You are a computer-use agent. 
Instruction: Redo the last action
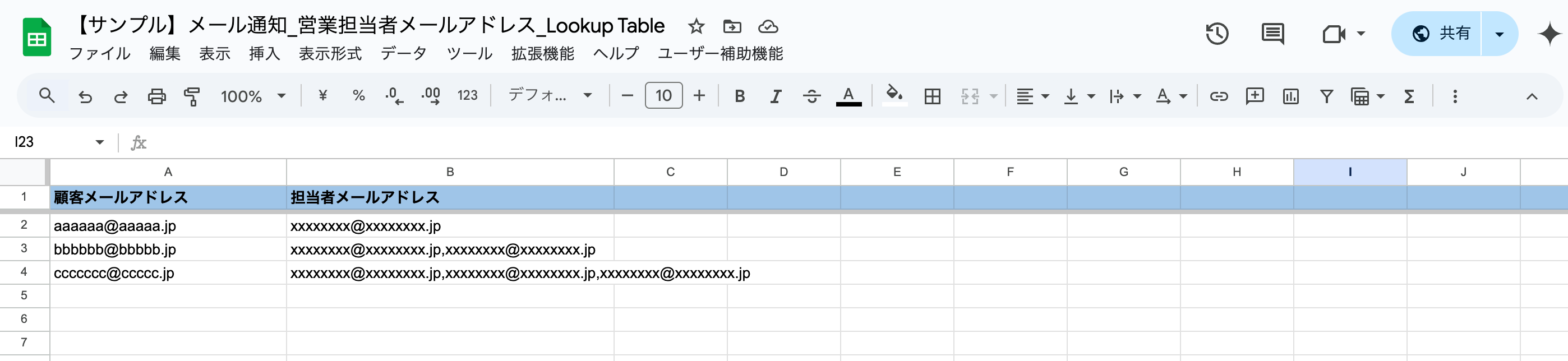(121, 96)
